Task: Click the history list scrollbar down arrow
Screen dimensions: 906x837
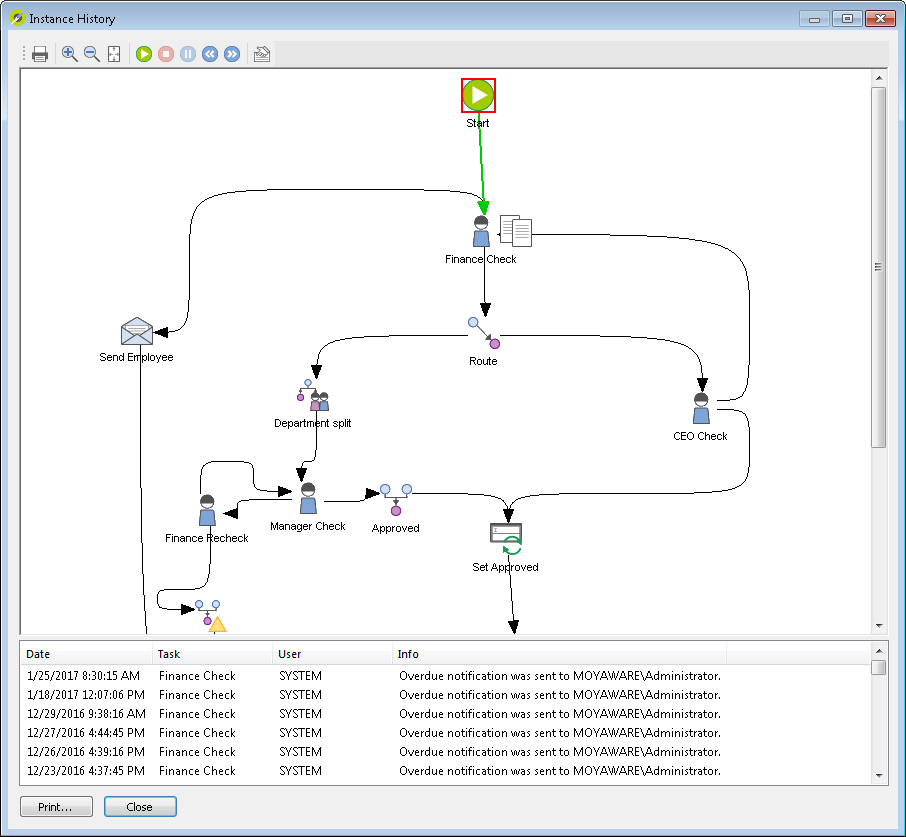Action: pos(879,776)
